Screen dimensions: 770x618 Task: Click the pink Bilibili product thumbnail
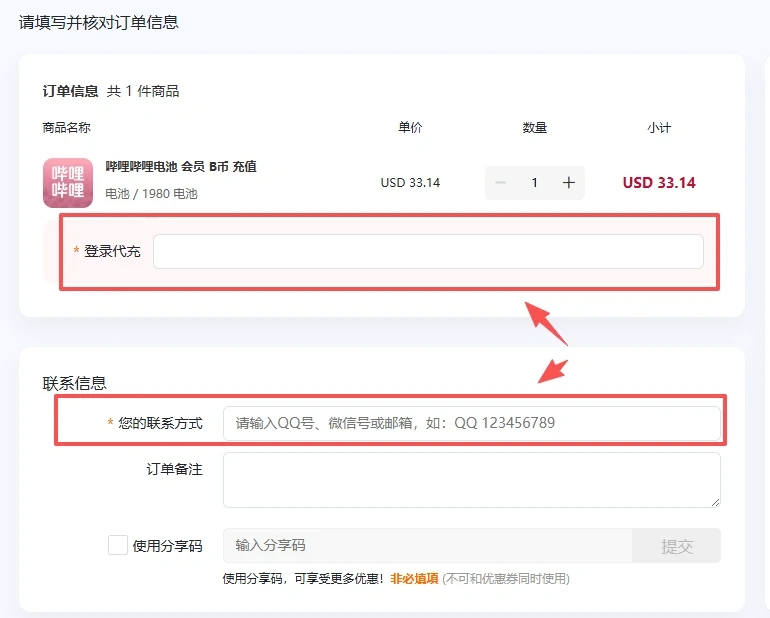click(x=68, y=182)
